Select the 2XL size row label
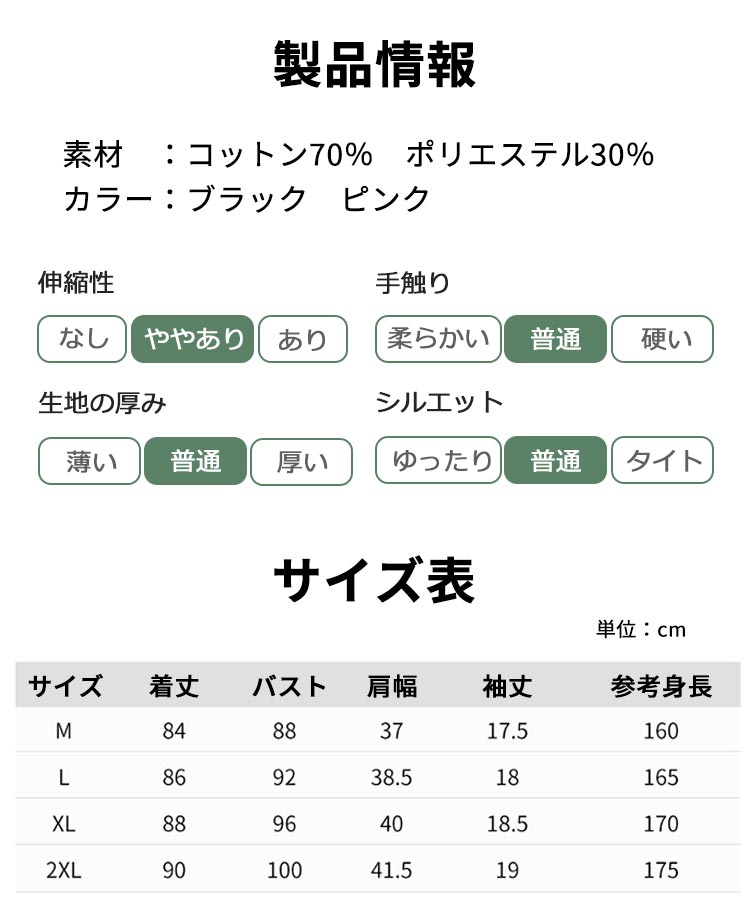The image size is (750, 923). click(x=64, y=870)
